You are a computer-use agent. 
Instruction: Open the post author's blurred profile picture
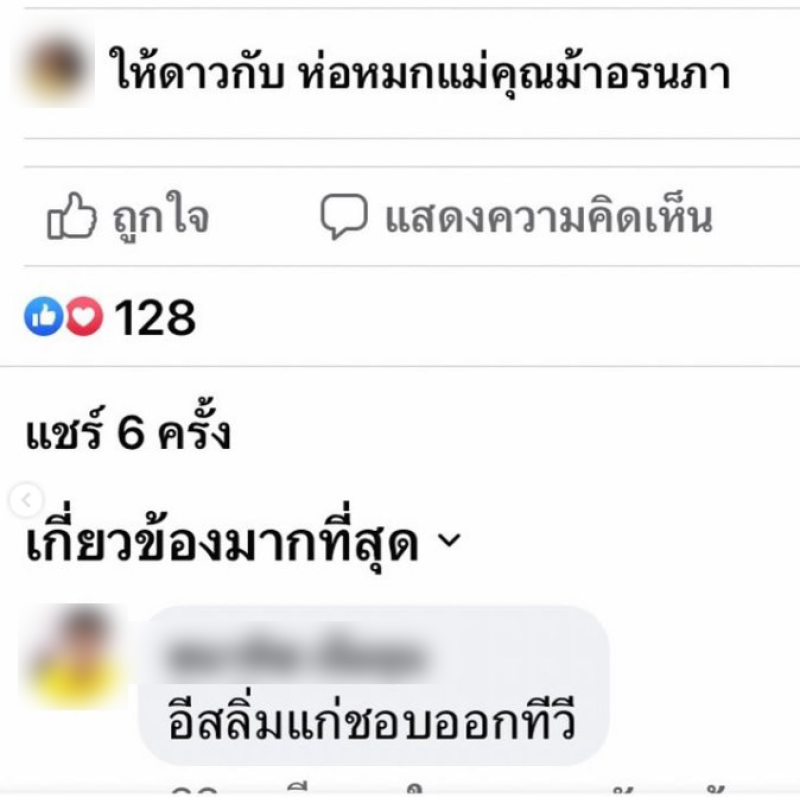55,68
